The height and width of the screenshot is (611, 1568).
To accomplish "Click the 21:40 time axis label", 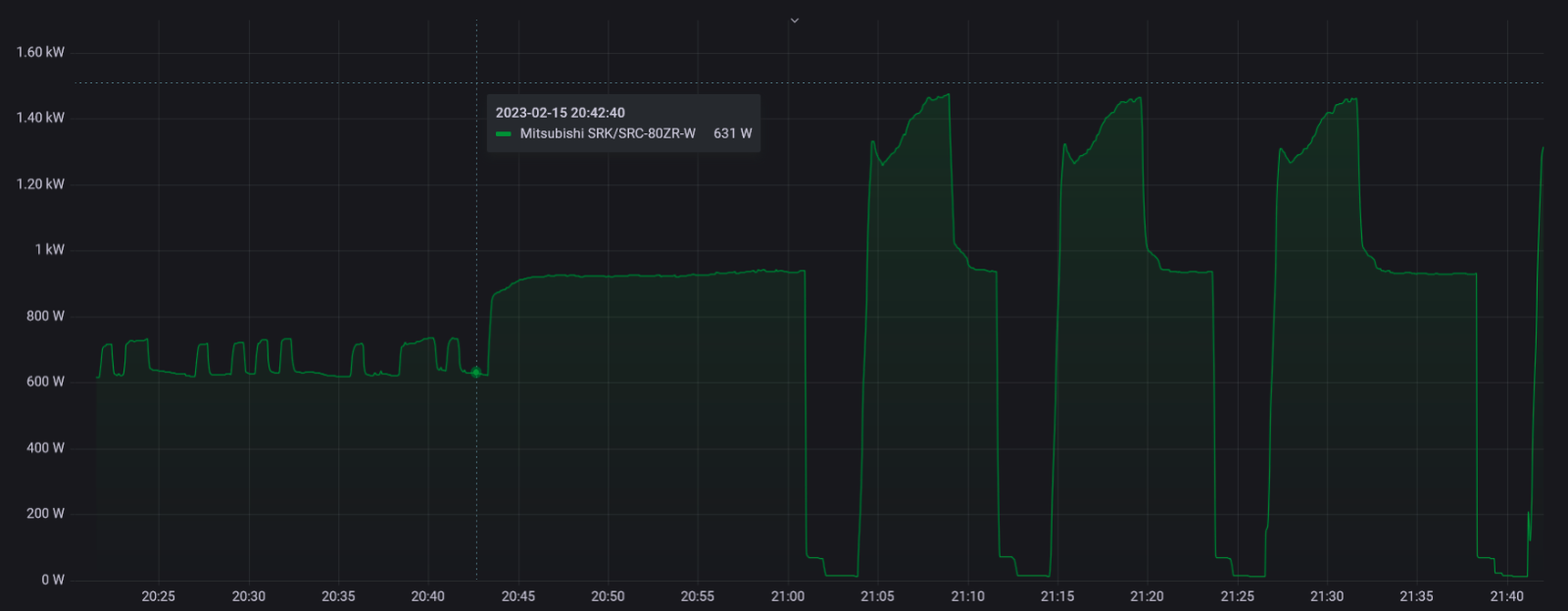I will pyautogui.click(x=1506, y=596).
